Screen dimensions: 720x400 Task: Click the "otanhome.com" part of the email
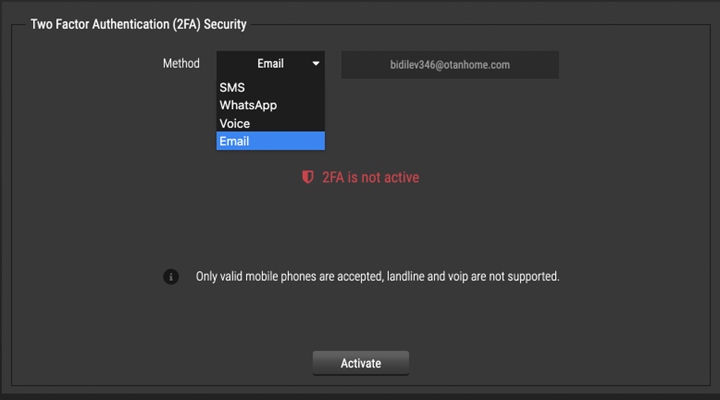(x=476, y=64)
